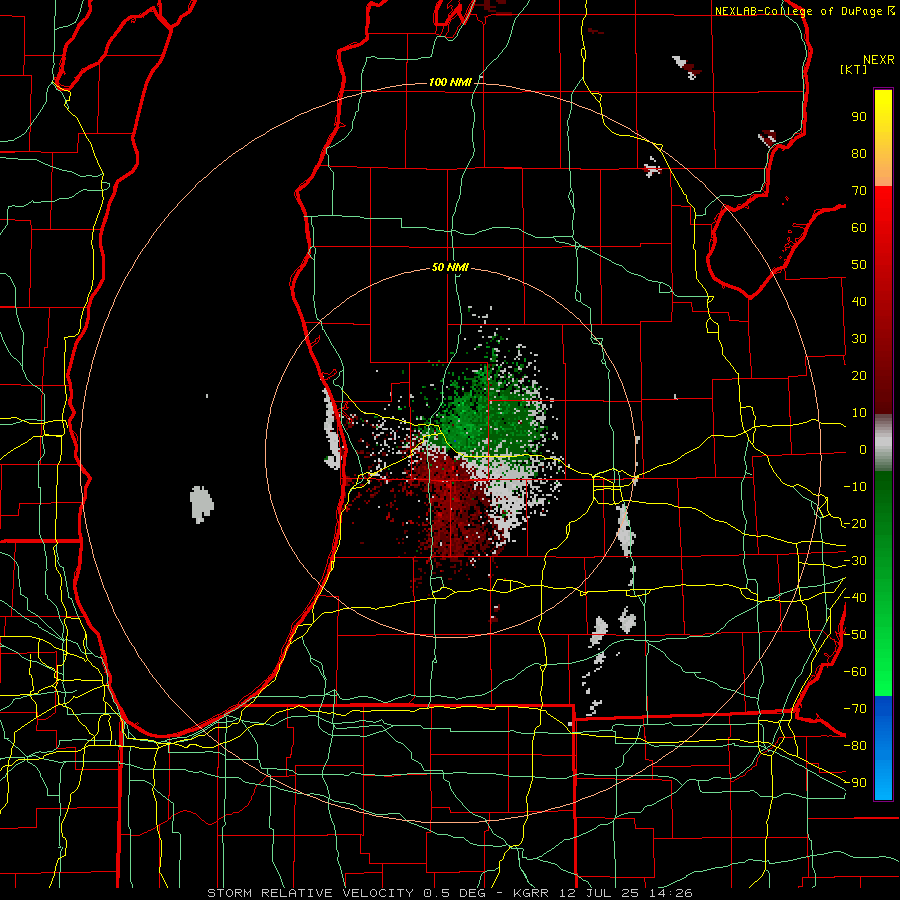
Task: Click the Storm Relative Velocity caption at bottom
Action: pyautogui.click(x=449, y=893)
